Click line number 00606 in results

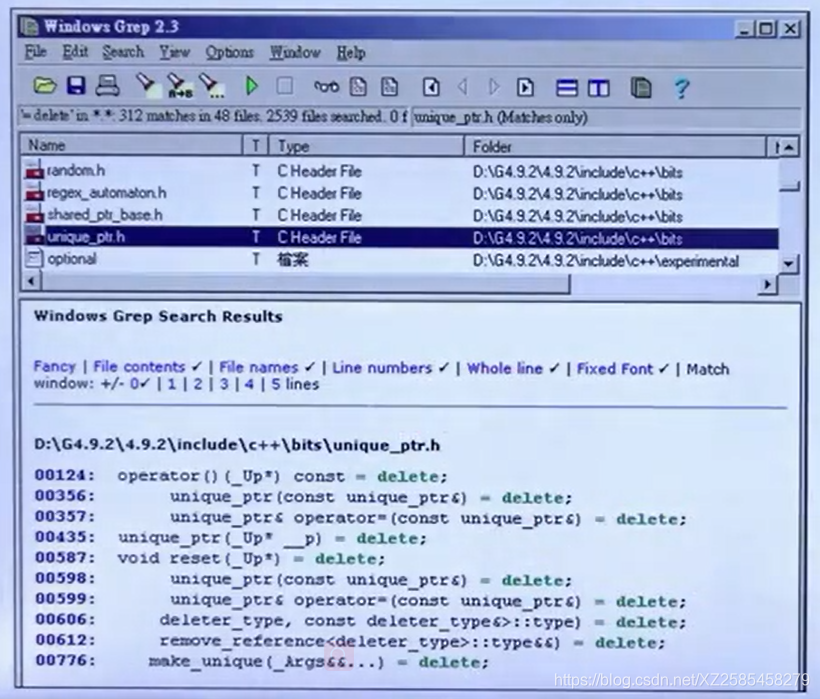click(x=65, y=620)
